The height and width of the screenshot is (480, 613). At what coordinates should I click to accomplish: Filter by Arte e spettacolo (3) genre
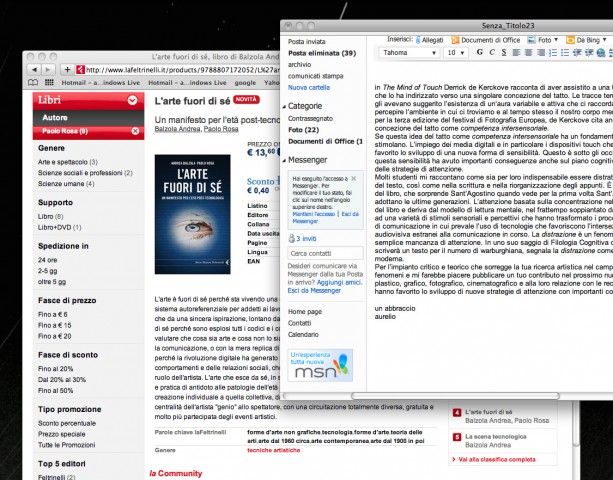(x=68, y=162)
